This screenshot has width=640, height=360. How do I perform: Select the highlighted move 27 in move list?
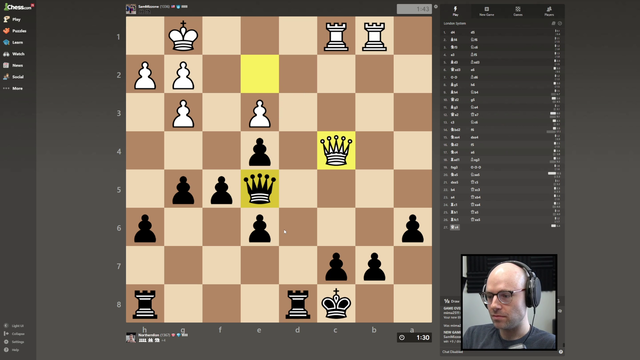click(455, 227)
